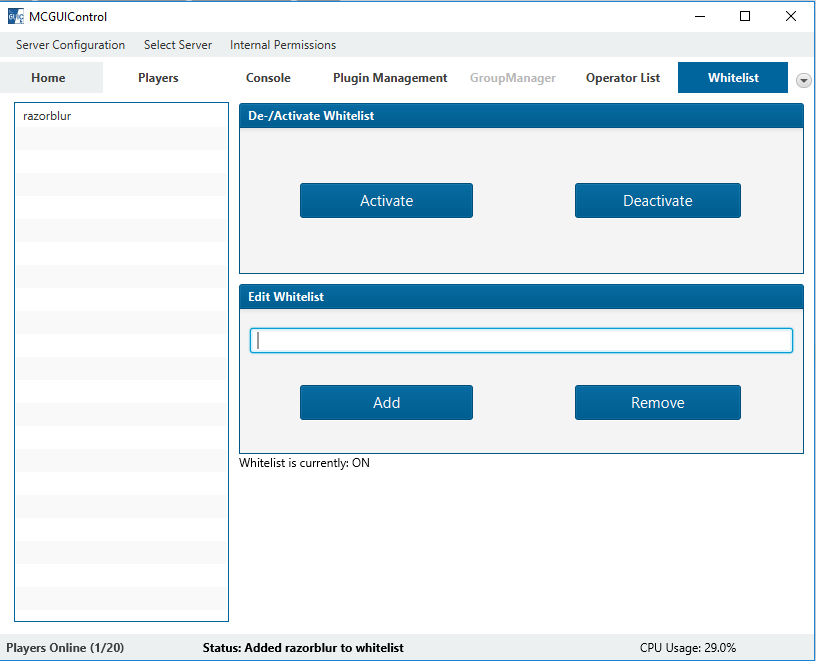Open the Server Configuration menu
The image size is (816, 661).
(x=70, y=45)
